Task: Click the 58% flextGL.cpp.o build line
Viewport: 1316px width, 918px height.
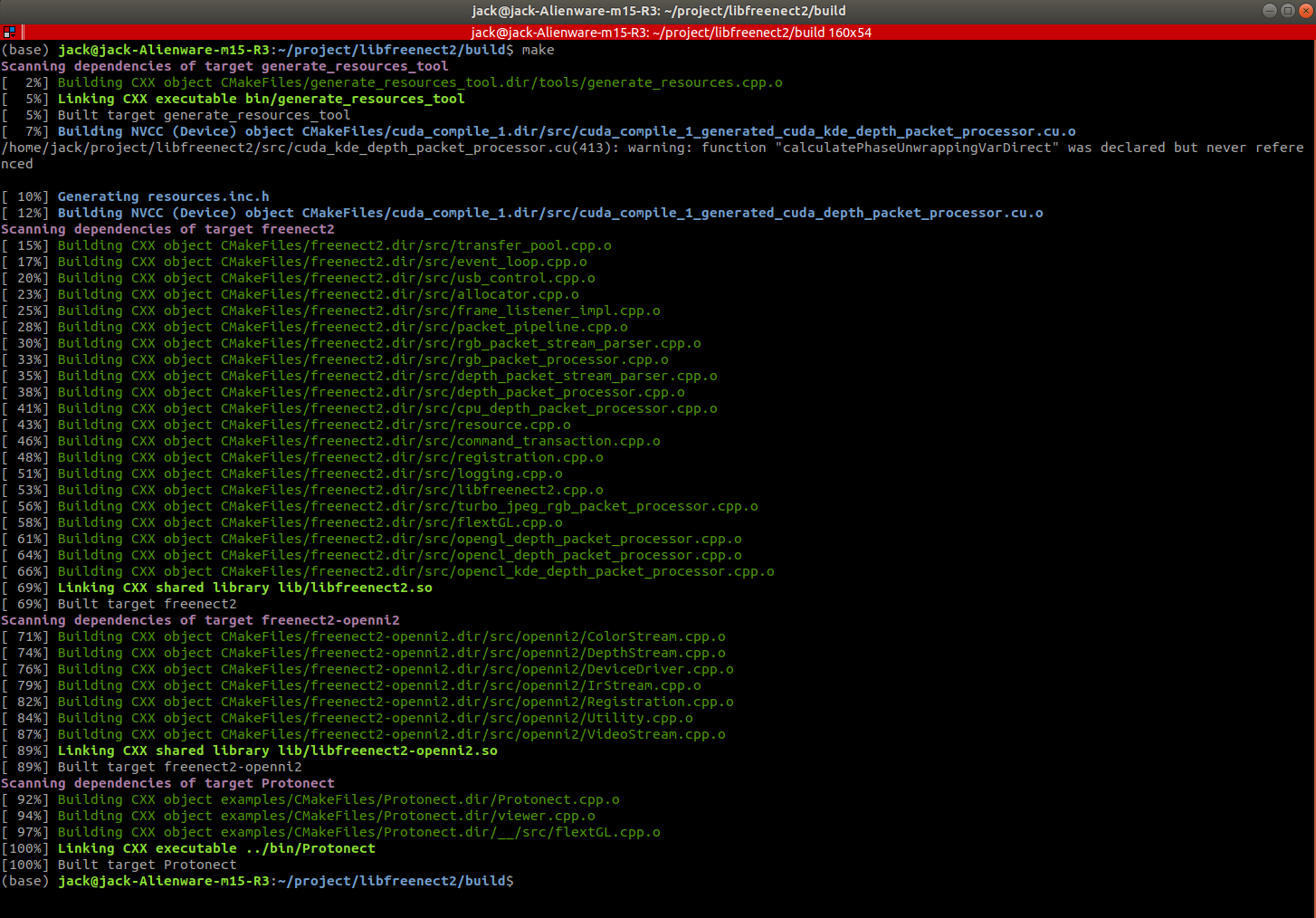Action: 281,522
